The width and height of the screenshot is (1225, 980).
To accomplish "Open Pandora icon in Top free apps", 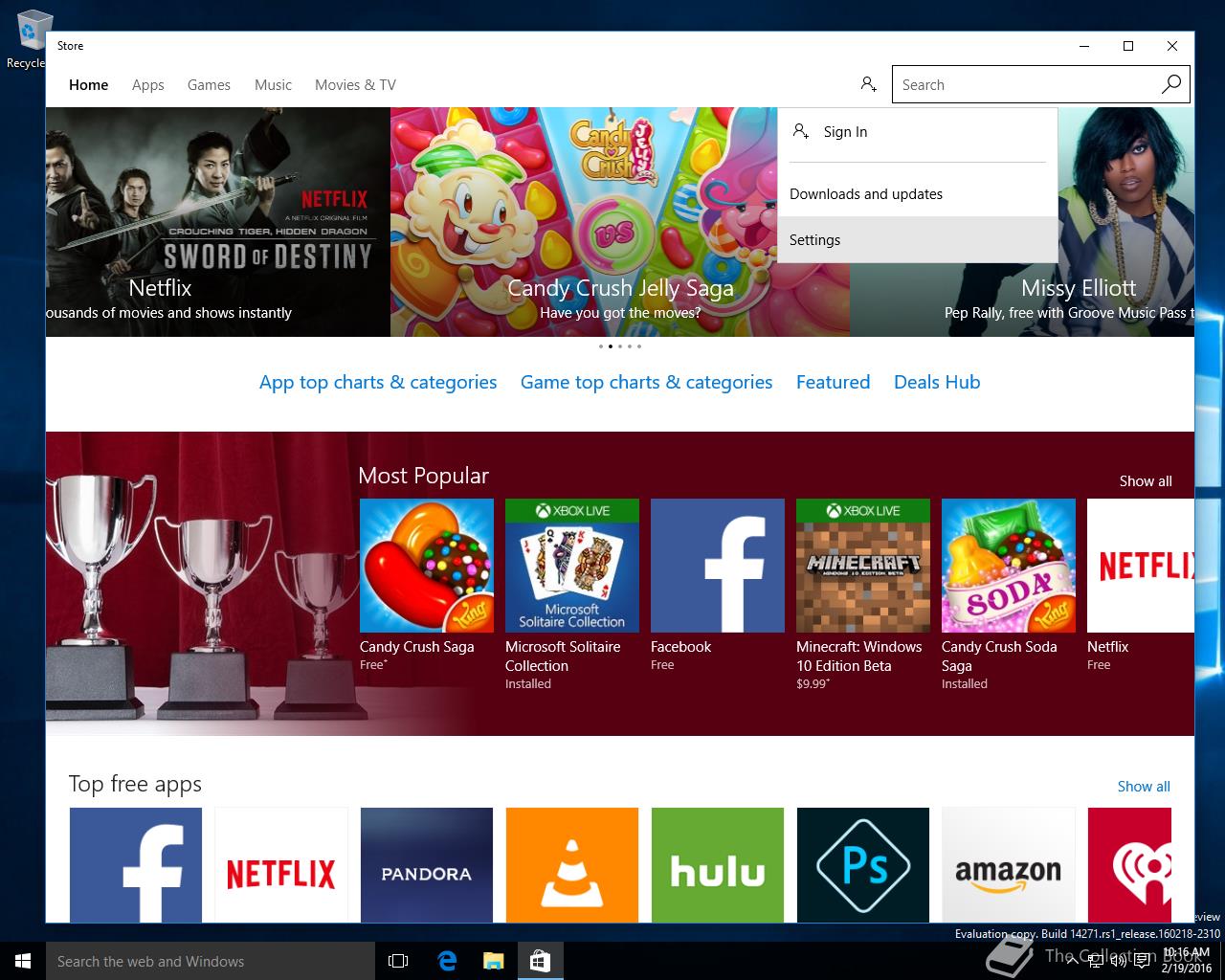I will [427, 865].
